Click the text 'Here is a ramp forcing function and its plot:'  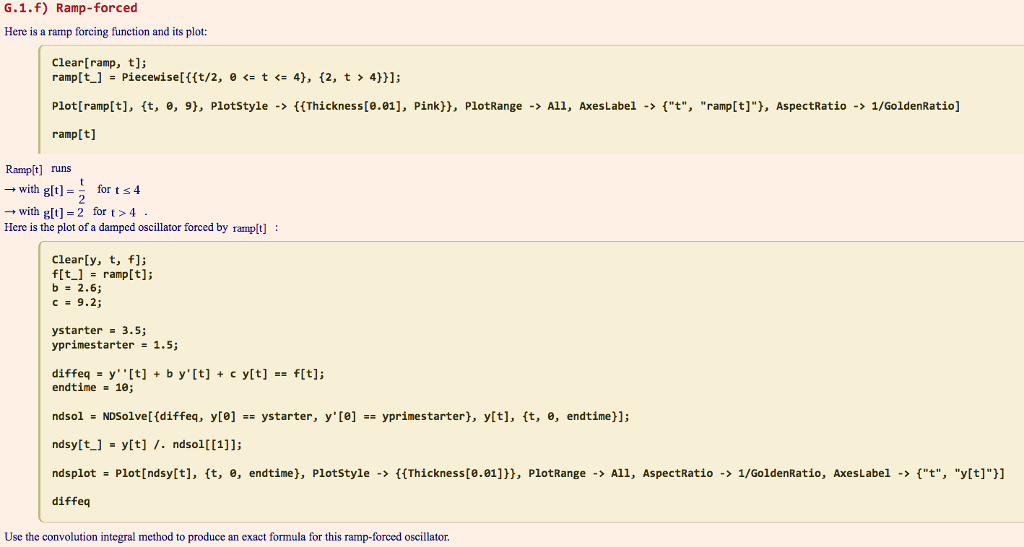(x=106, y=31)
